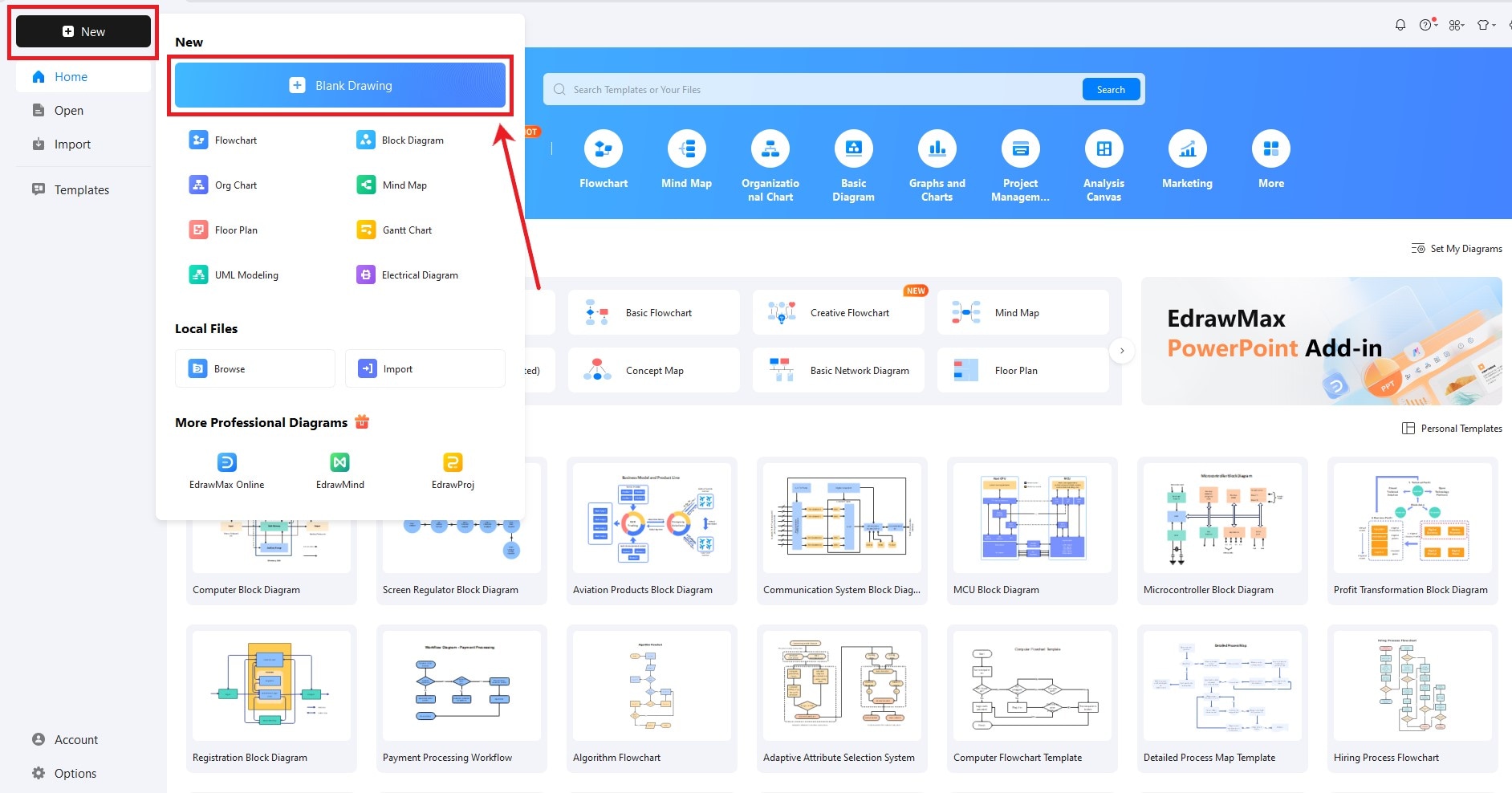Click the black New button
This screenshot has width=1512, height=793.
click(83, 31)
